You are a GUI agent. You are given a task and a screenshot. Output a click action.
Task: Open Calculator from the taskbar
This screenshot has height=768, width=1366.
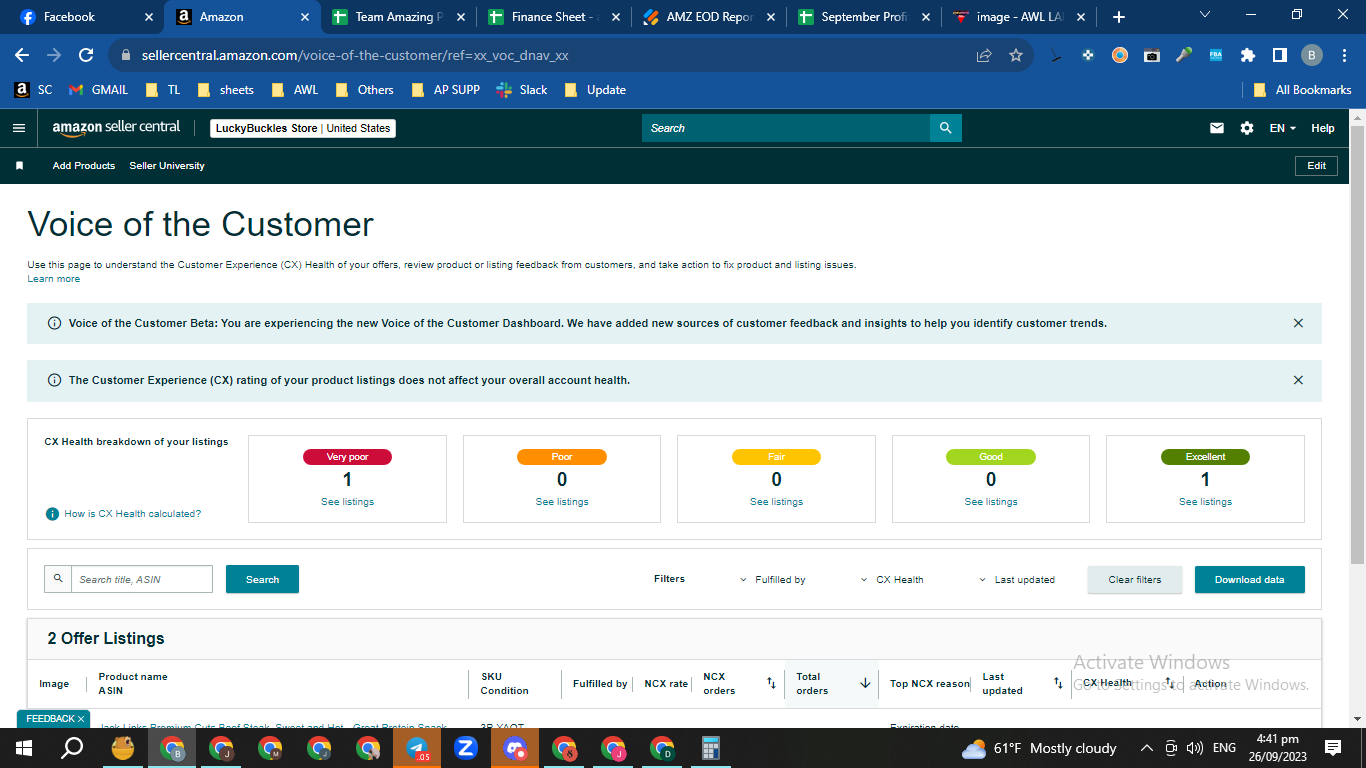coord(711,748)
